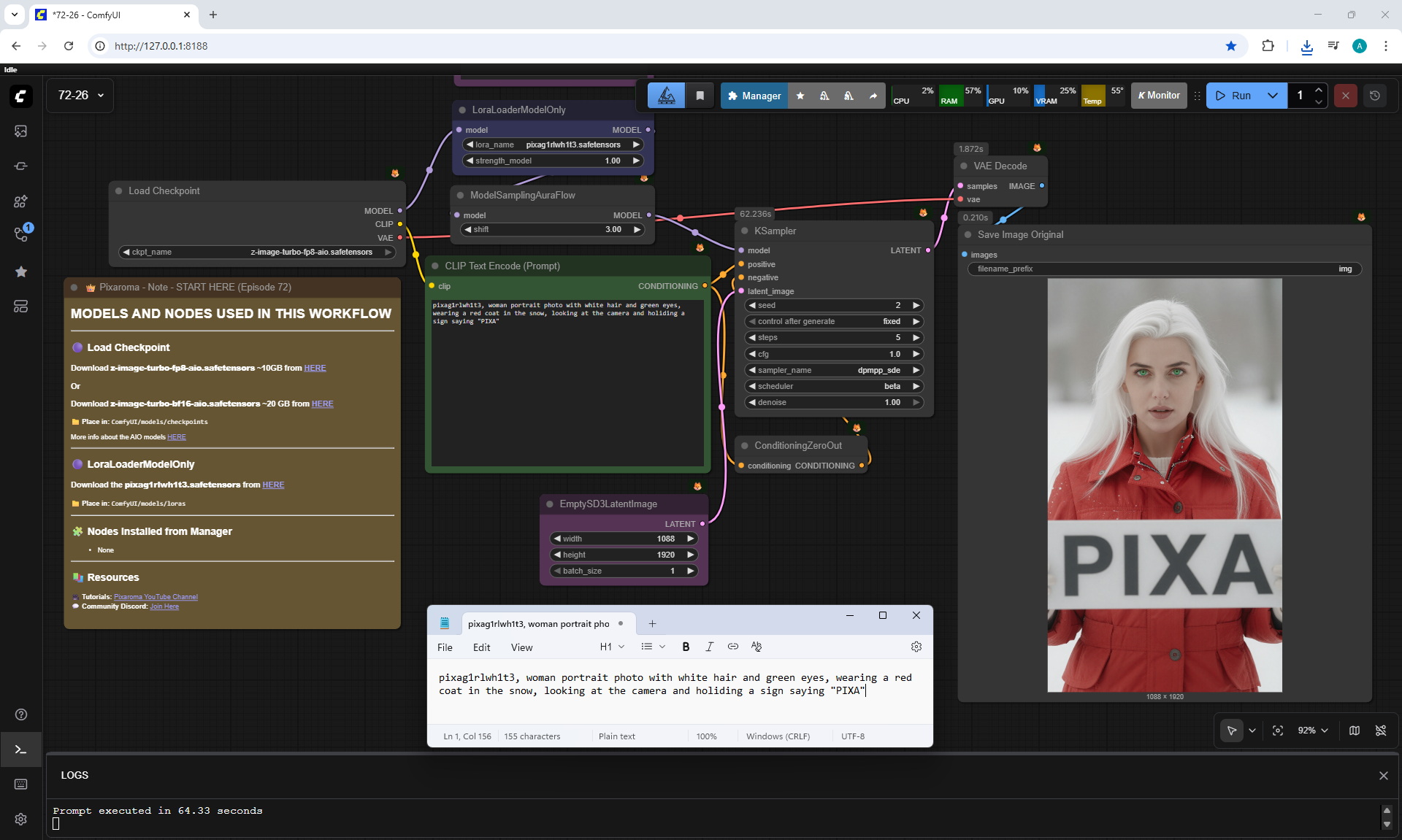
Task: Open the queue history icon
Action: click(x=1374, y=96)
